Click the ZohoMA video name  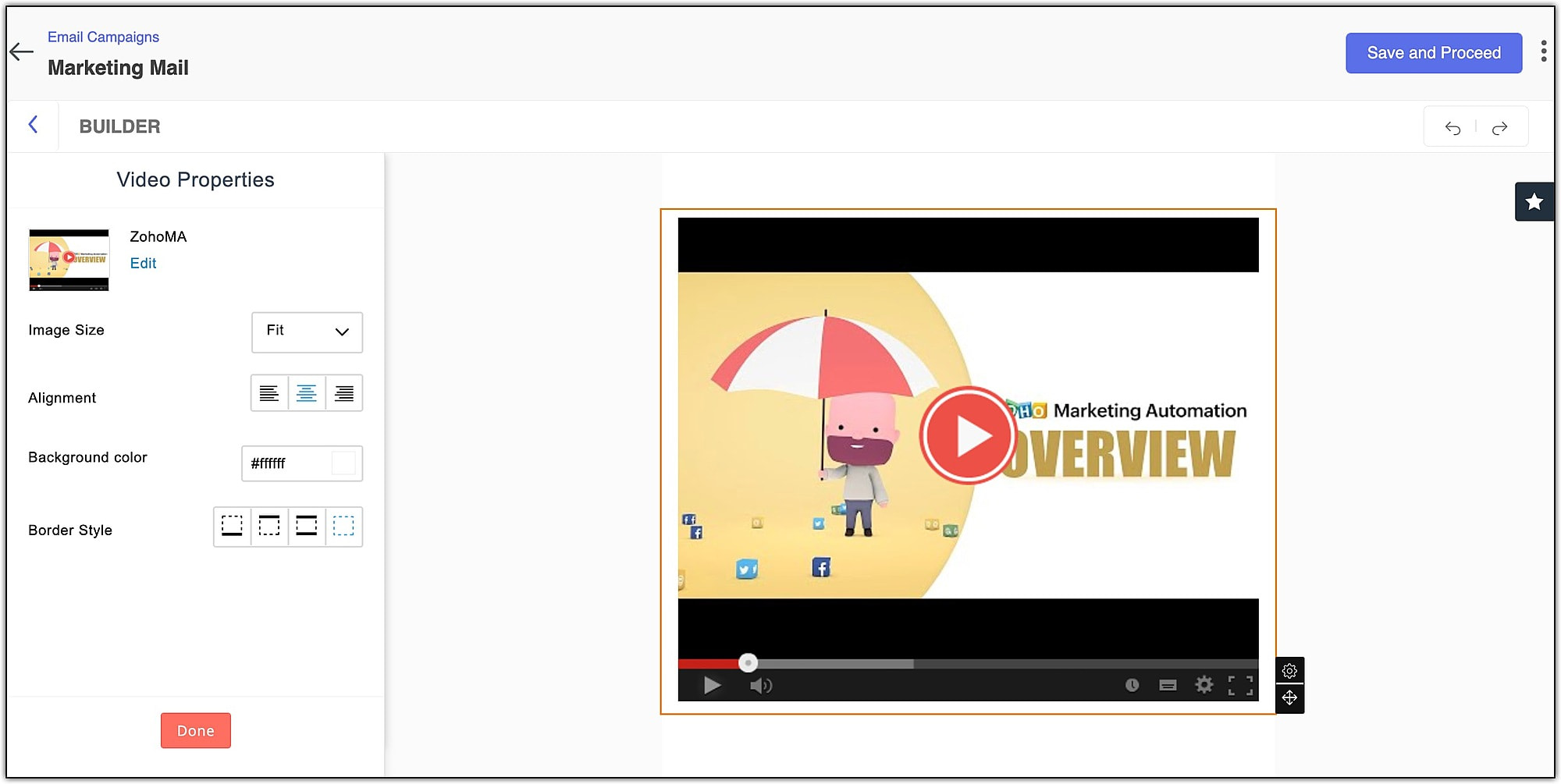pos(158,236)
